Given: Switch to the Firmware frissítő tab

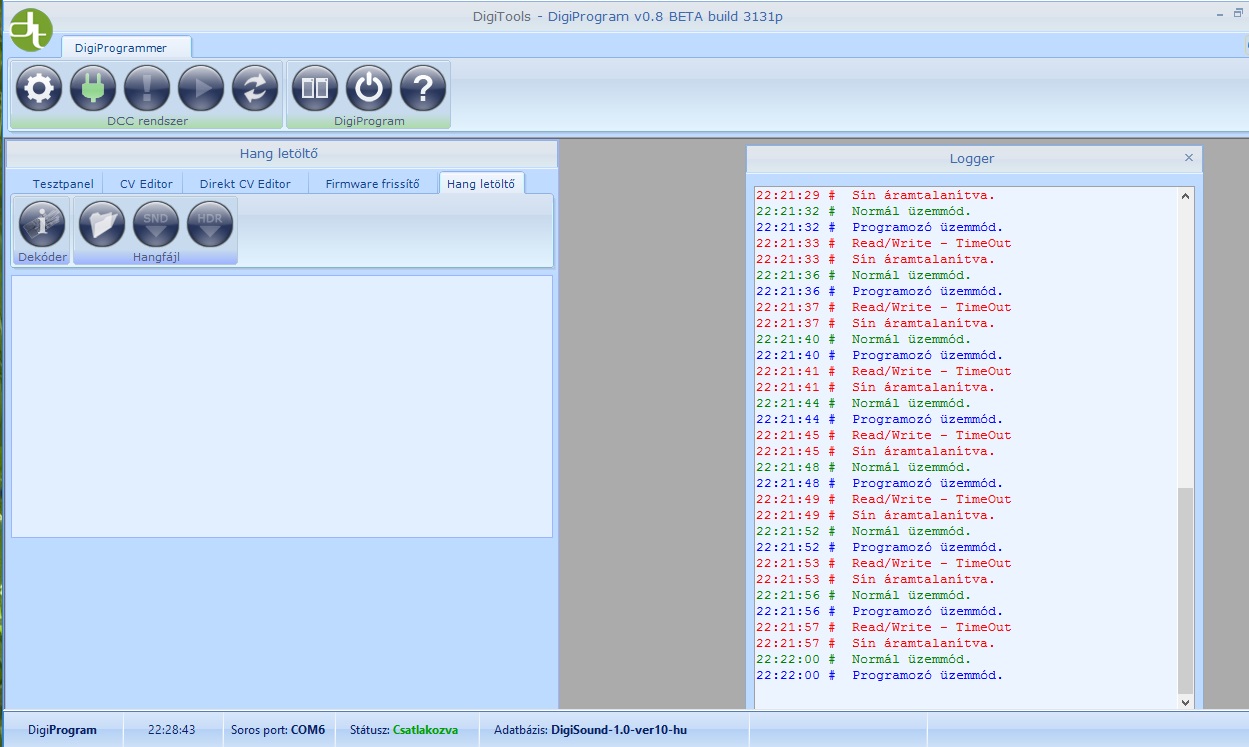Looking at the screenshot, I should (x=374, y=184).
